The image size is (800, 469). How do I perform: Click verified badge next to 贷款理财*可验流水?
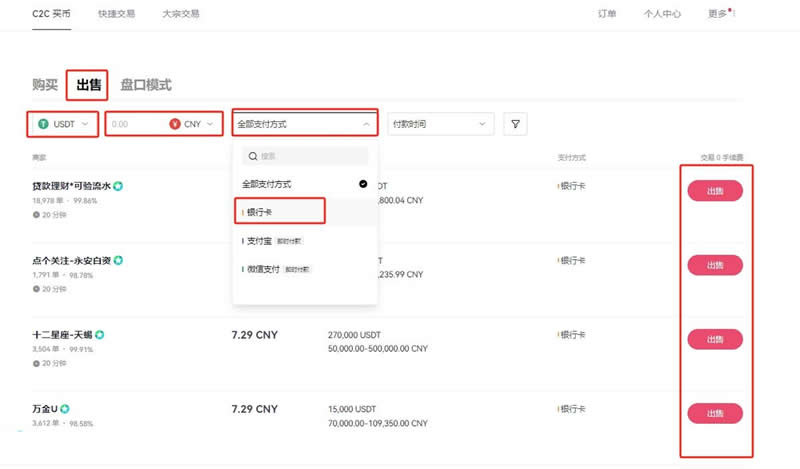coord(118,186)
